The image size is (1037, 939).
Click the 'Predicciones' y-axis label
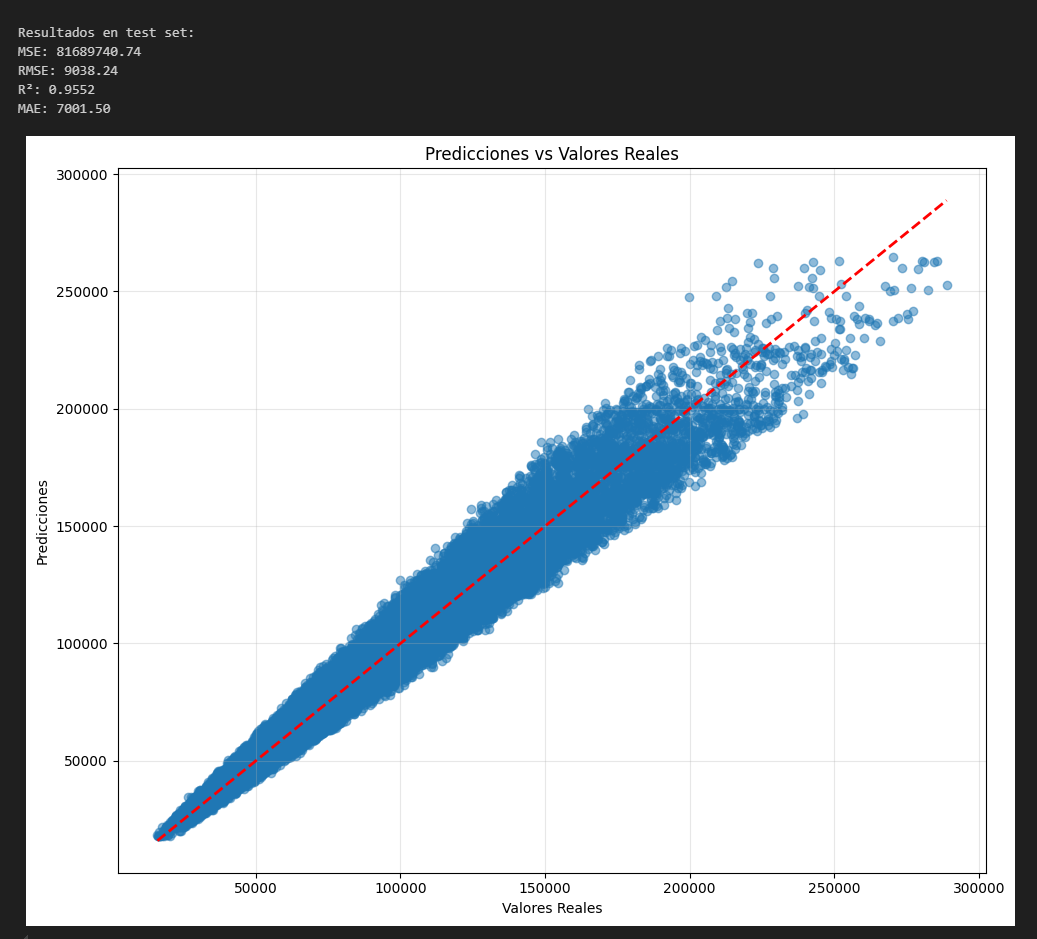43,522
